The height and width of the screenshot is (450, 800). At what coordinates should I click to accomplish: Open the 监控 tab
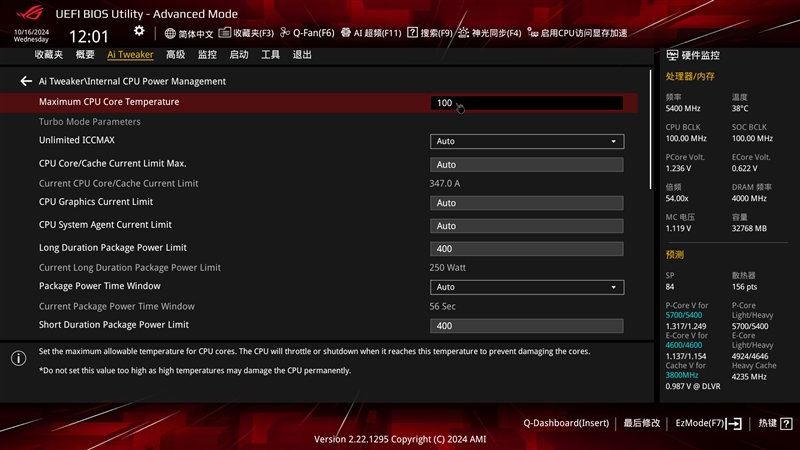[x=207, y=55]
